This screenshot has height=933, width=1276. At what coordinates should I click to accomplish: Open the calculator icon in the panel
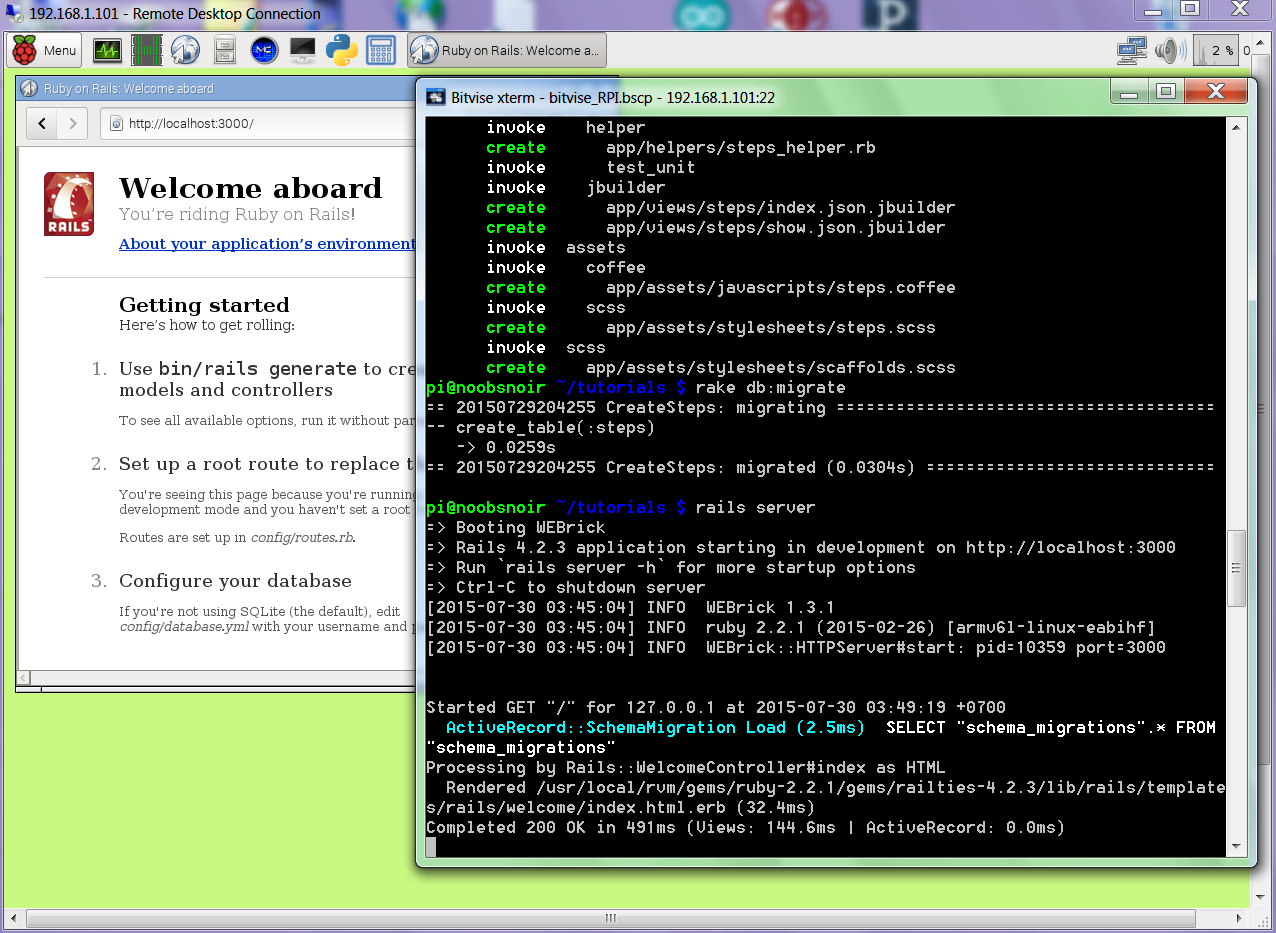pos(380,50)
